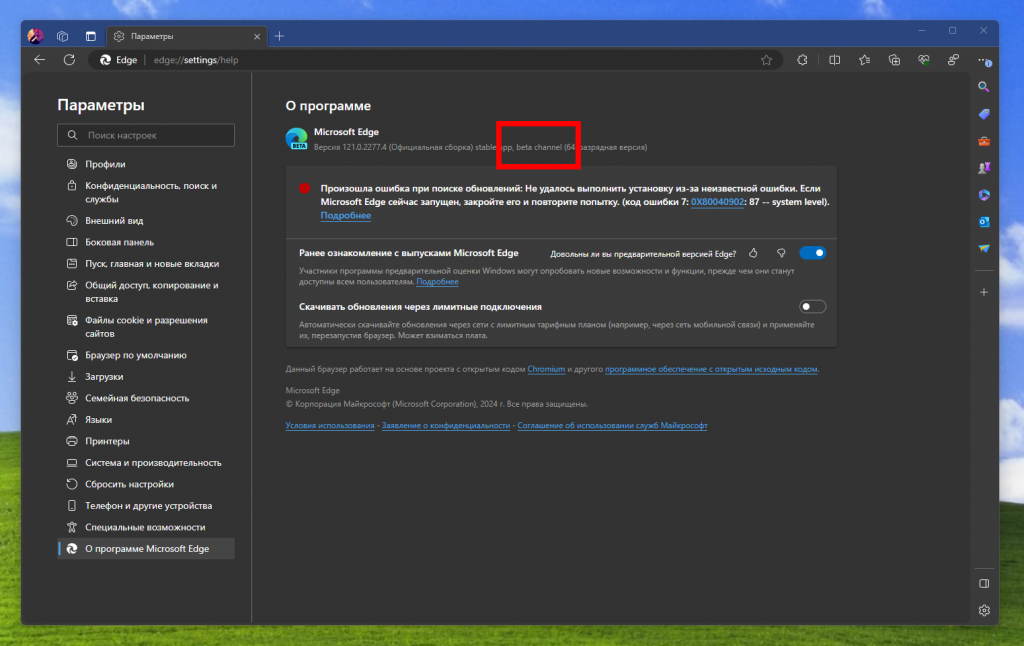Click the thumbs up feedback icon
The image size is (1024, 646).
click(753, 253)
